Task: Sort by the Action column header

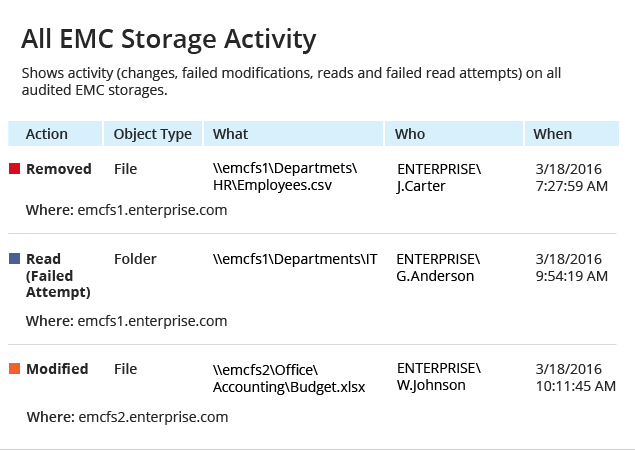Action: 55,134
